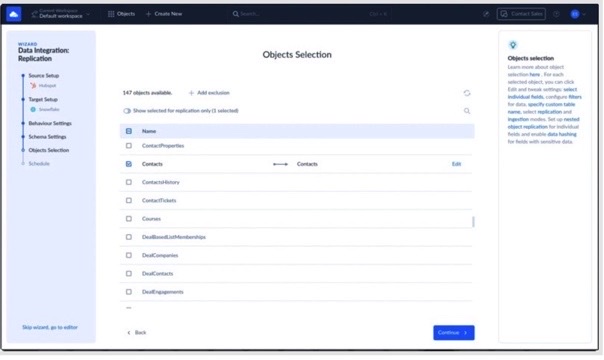The width and height of the screenshot is (604, 360).
Task: Open the 'here' link in help panel
Action: (x=534, y=74)
